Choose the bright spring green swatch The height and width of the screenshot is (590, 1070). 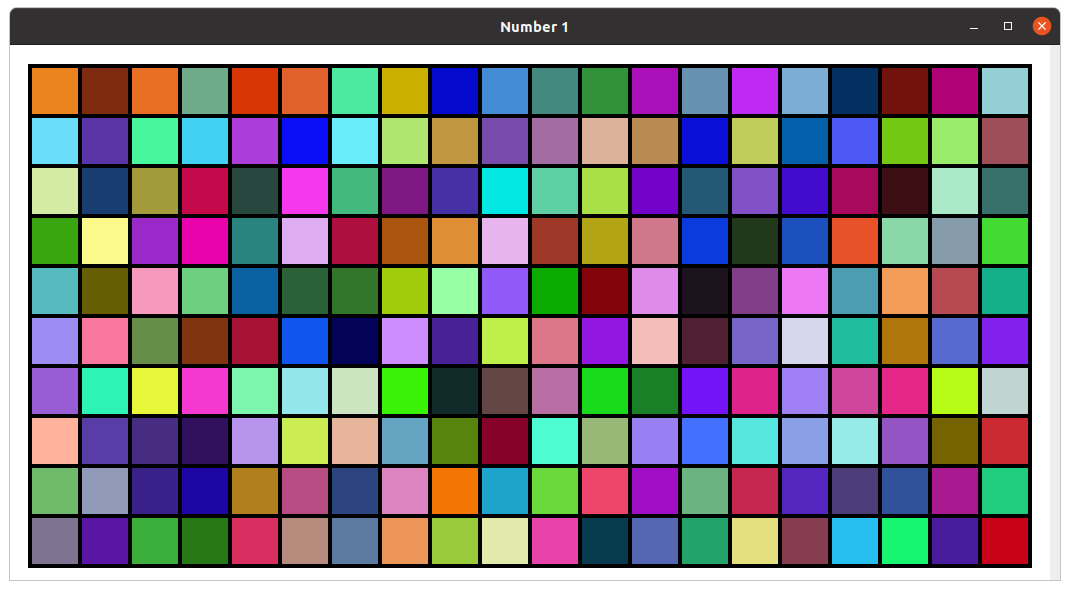(x=905, y=541)
